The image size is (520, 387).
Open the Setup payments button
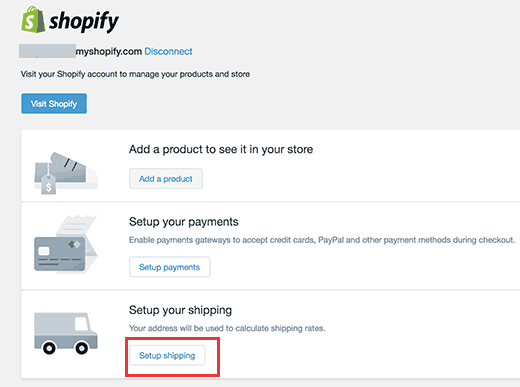tap(170, 267)
